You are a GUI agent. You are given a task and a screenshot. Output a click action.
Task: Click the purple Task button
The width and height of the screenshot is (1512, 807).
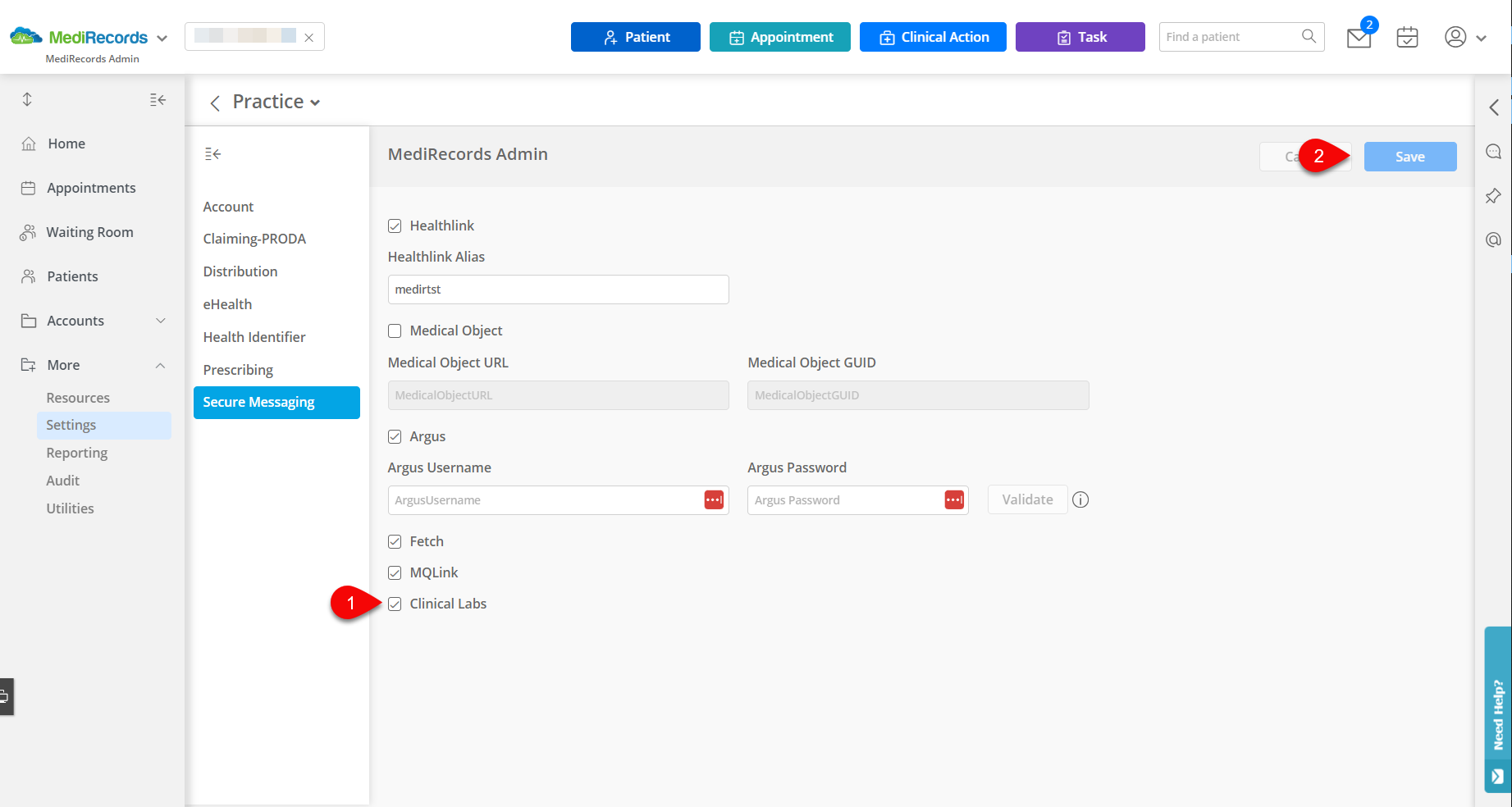pos(1080,37)
